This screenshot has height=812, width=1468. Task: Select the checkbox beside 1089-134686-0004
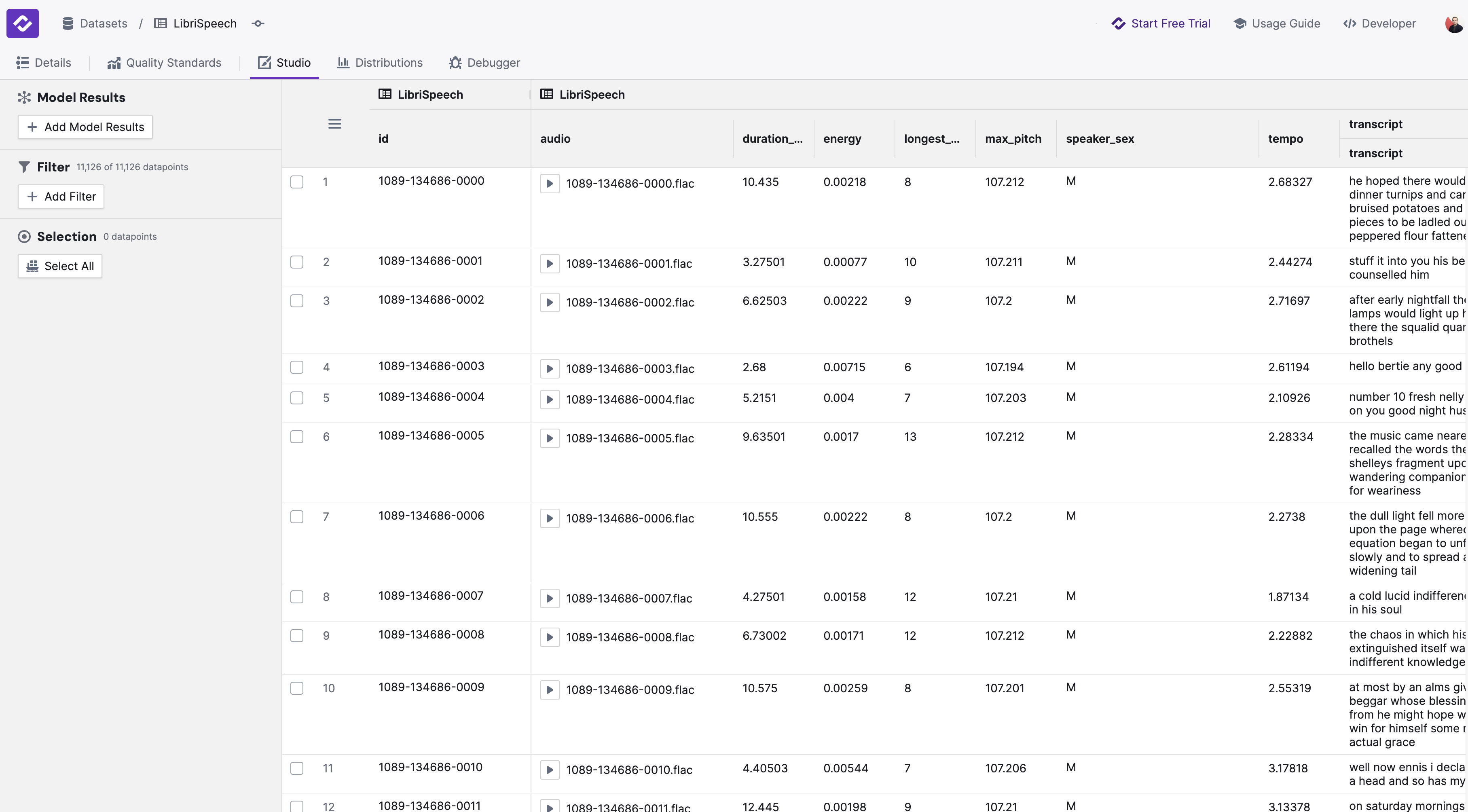coord(297,398)
